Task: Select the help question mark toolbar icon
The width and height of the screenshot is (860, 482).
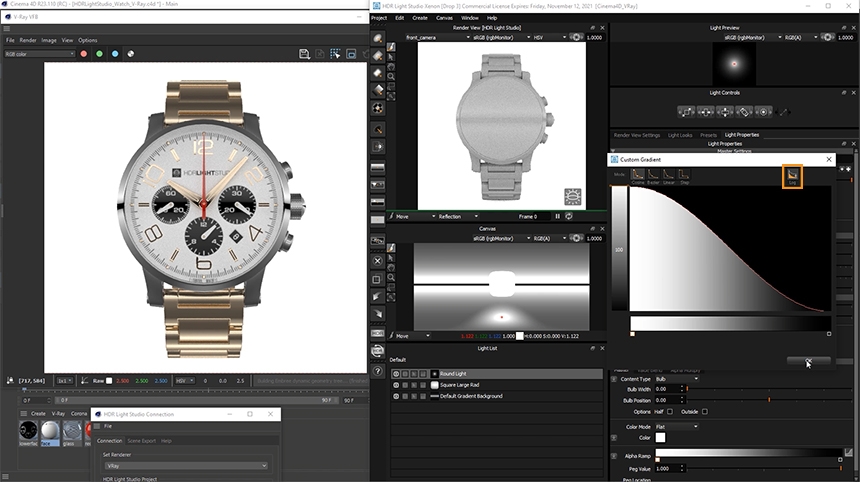Action: pos(377,371)
